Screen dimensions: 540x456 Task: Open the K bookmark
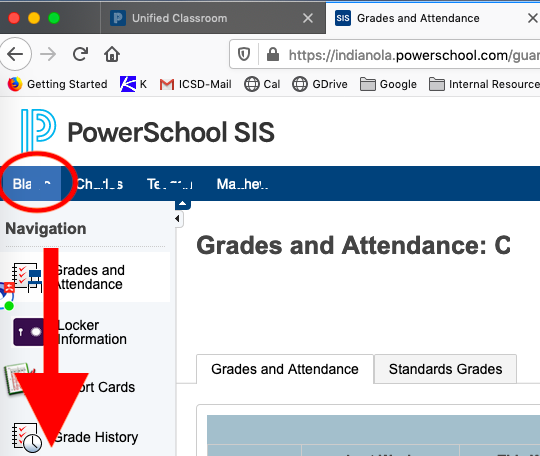point(133,84)
